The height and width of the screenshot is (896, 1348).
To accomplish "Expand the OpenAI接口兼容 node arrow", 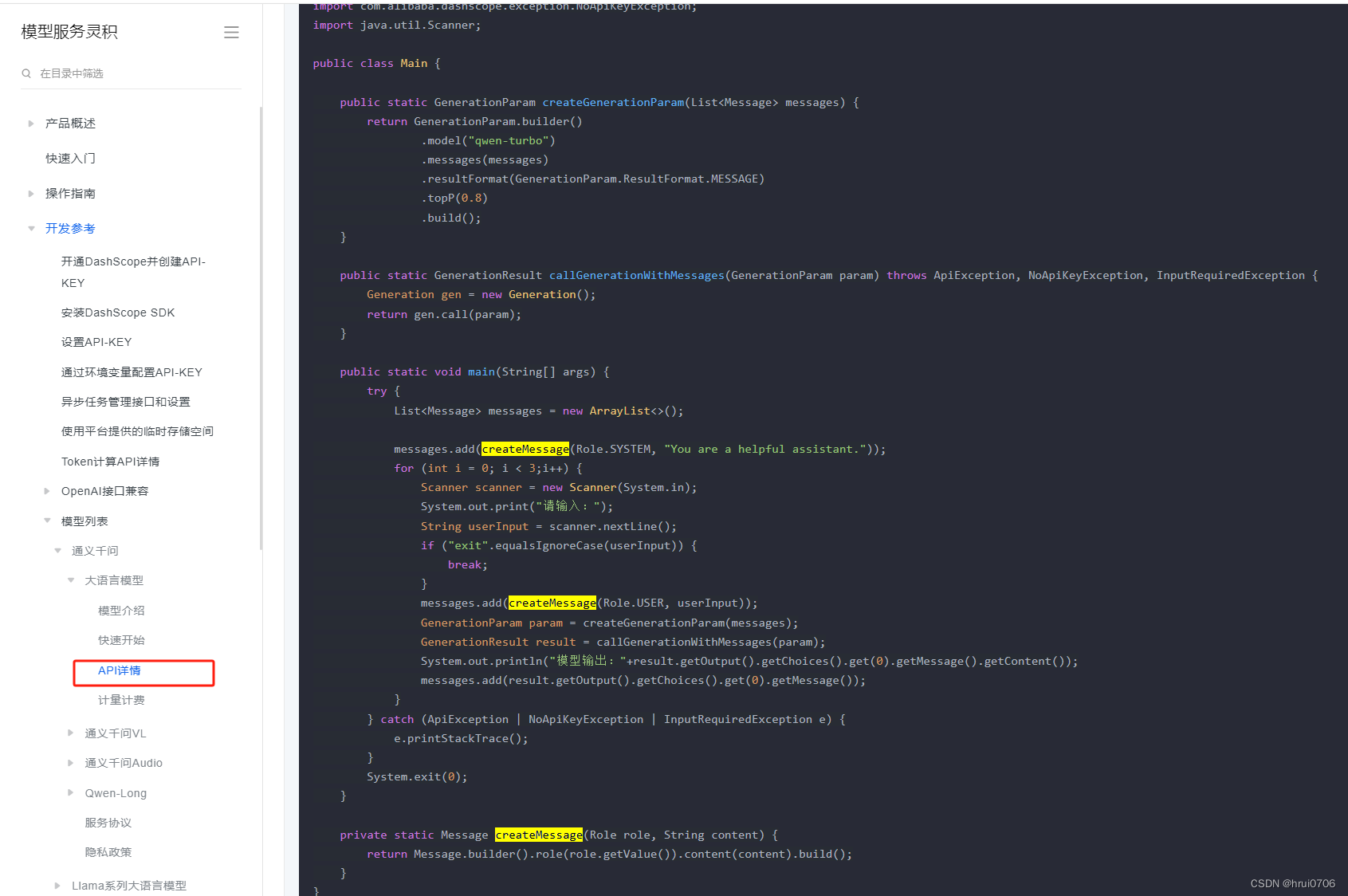I will (47, 491).
